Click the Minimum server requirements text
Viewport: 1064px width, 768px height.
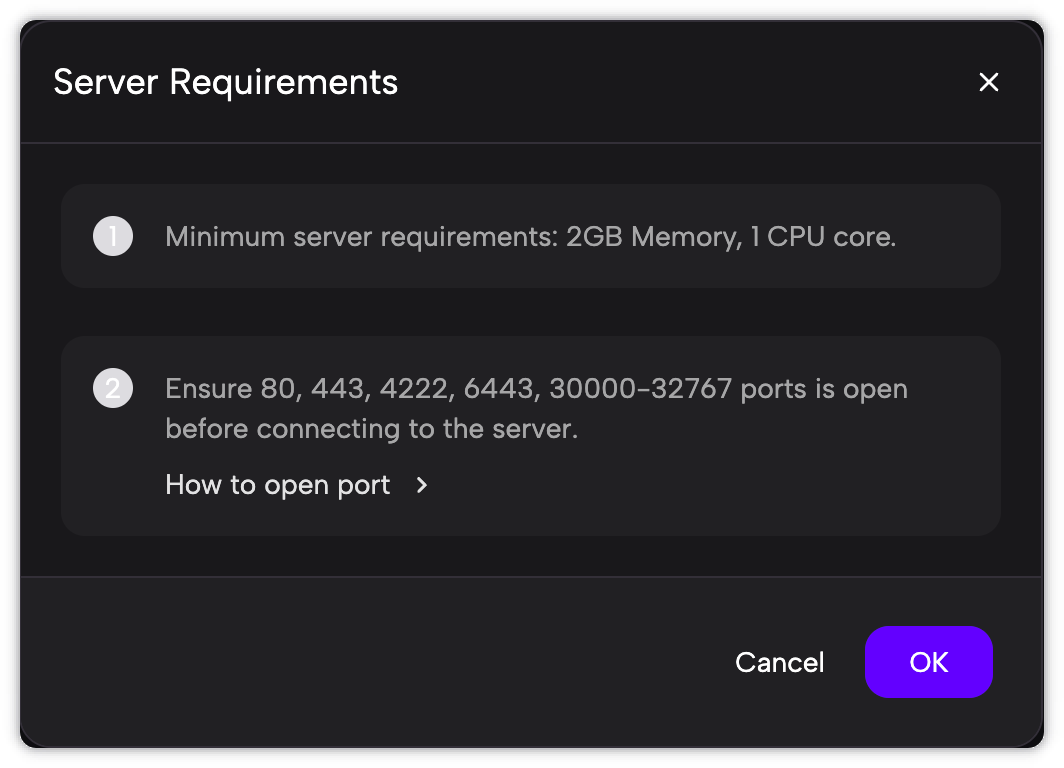point(361,237)
